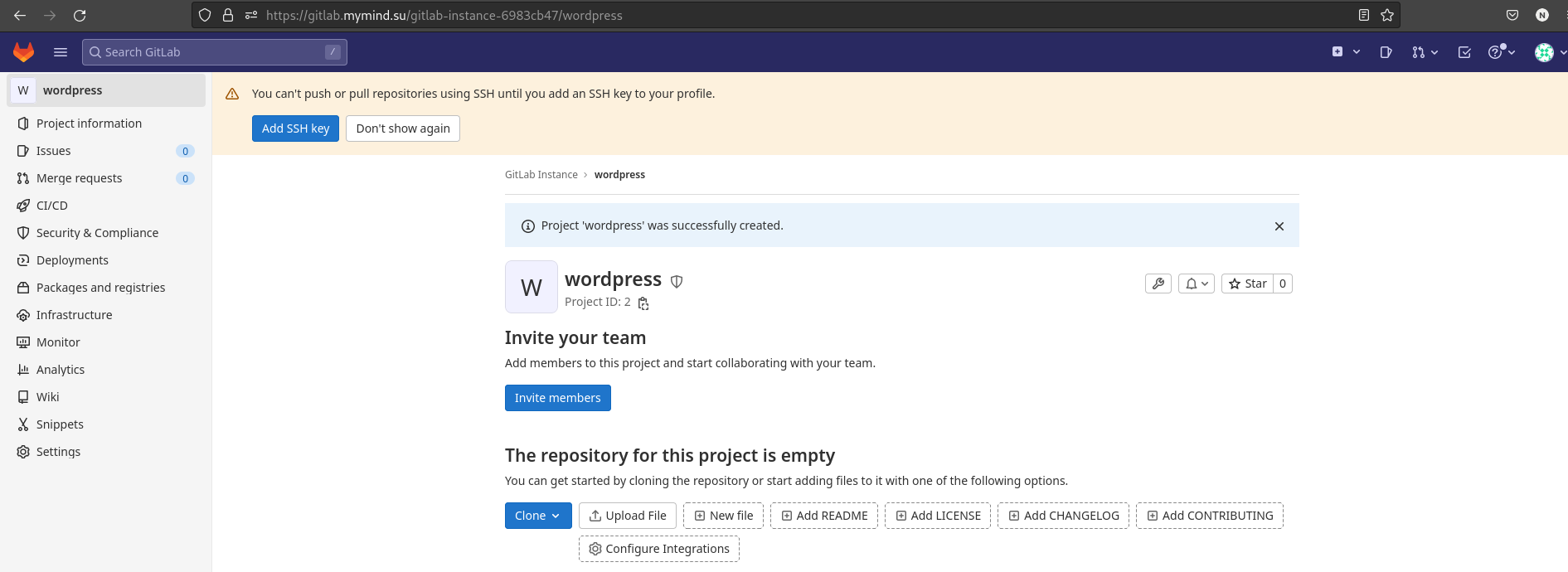1568x572 pixels.
Task: Open Deployments in sidebar
Action: coord(106,260)
